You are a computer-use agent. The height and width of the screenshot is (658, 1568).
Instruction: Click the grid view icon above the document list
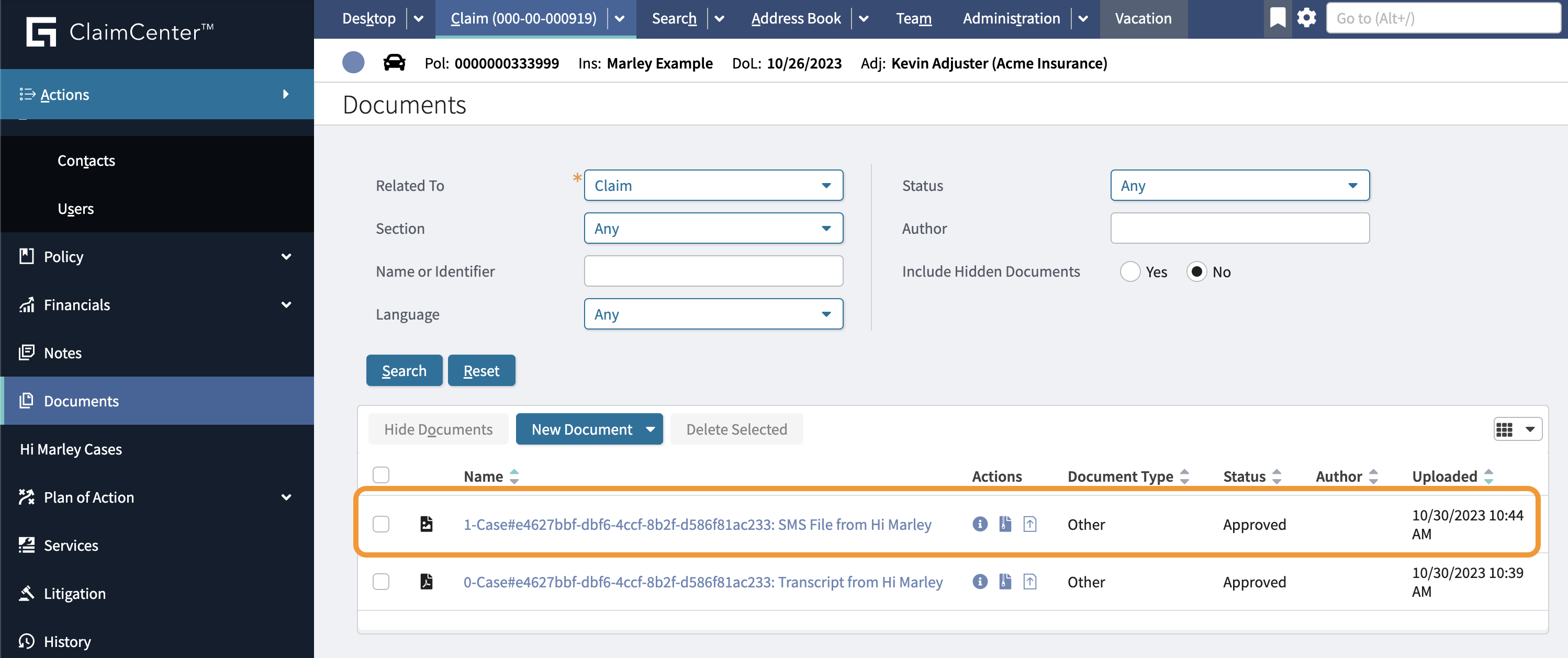point(1505,429)
